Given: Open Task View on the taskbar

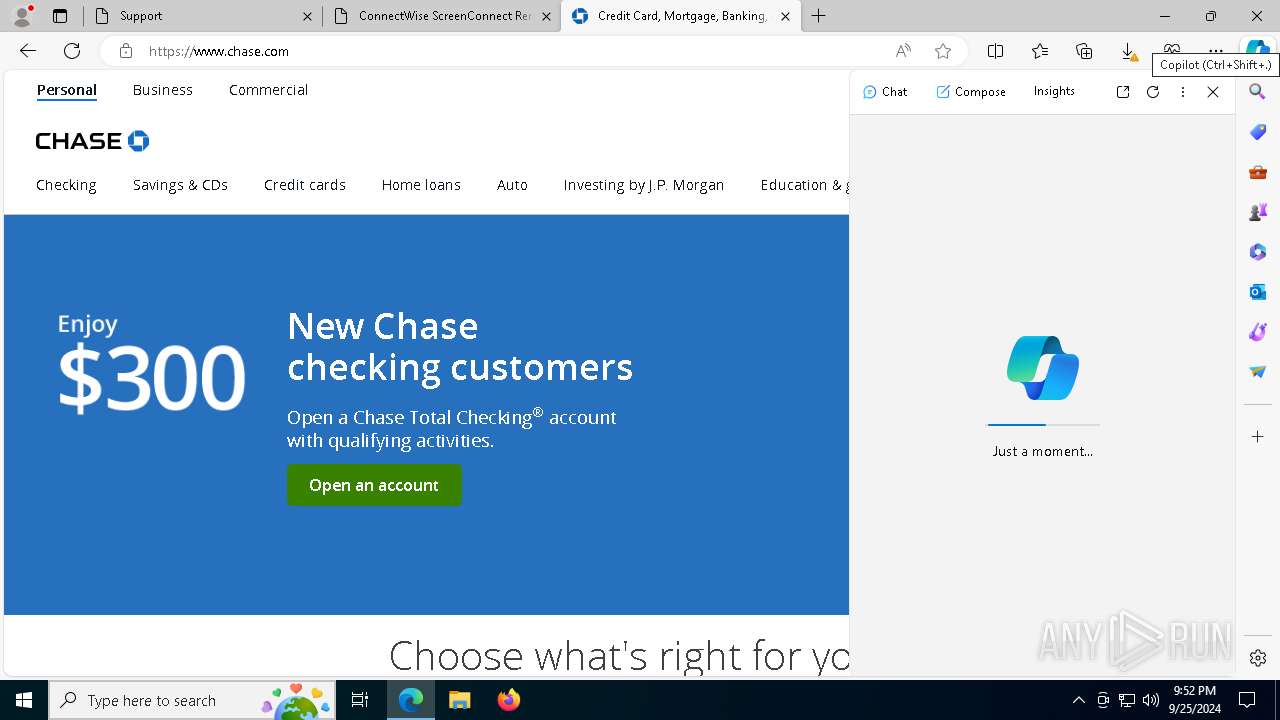Looking at the screenshot, I should 360,700.
